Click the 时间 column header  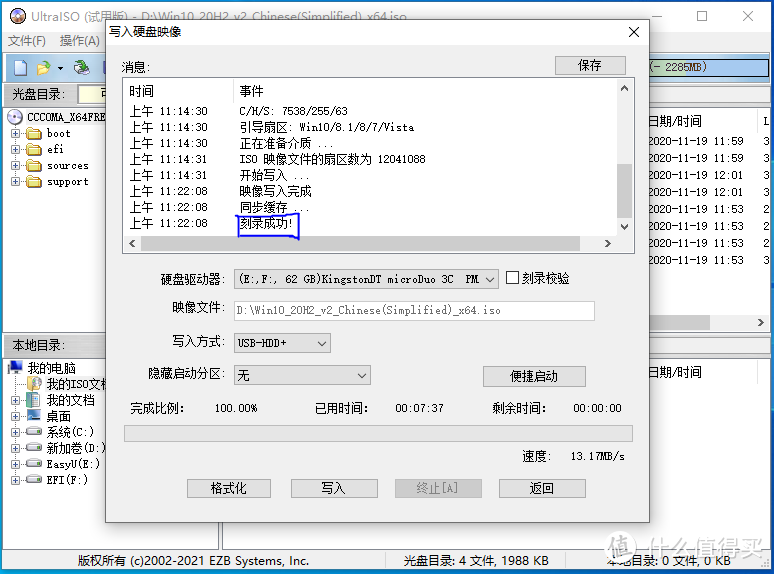(142, 91)
